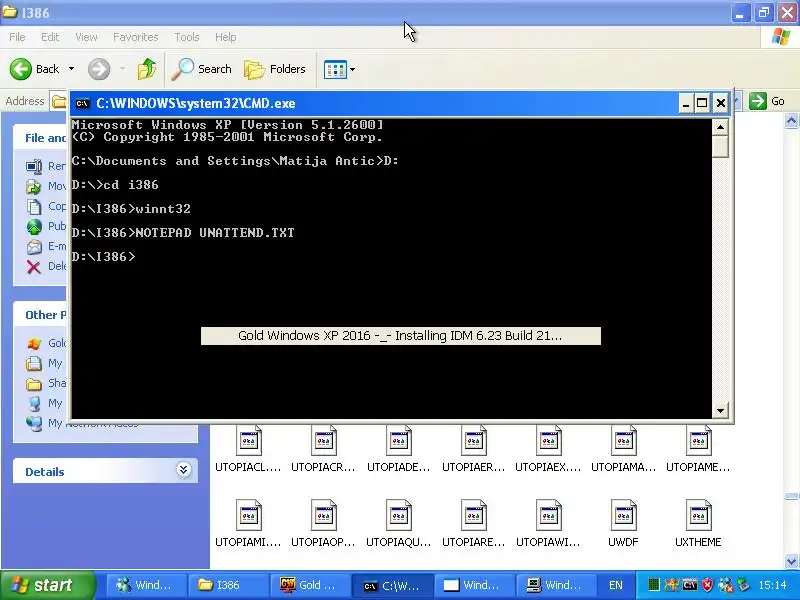The width and height of the screenshot is (800, 600).
Task: Select the UXTHEME file
Action: click(698, 524)
